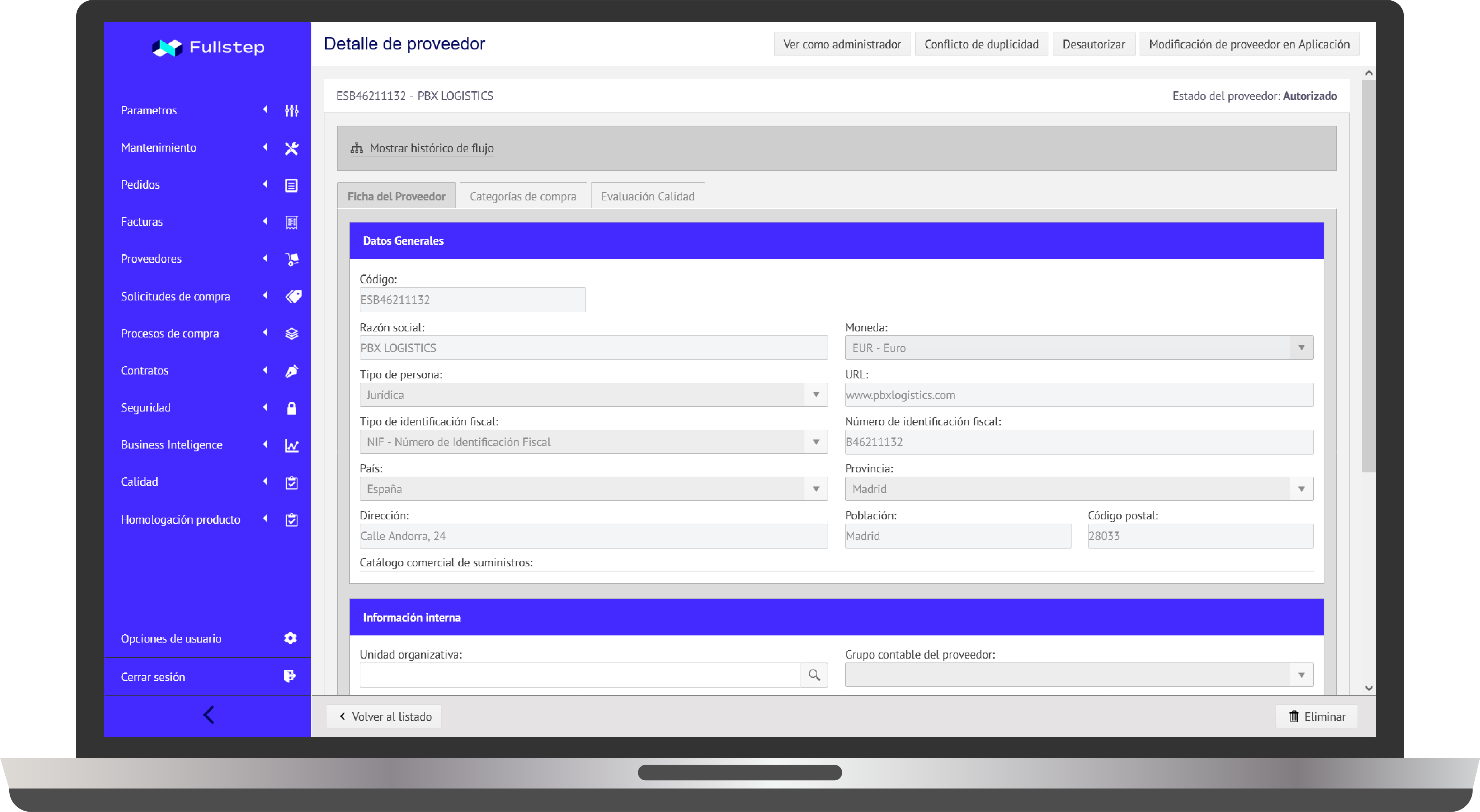
Task: Select the Contratos pen icon
Action: [x=292, y=370]
